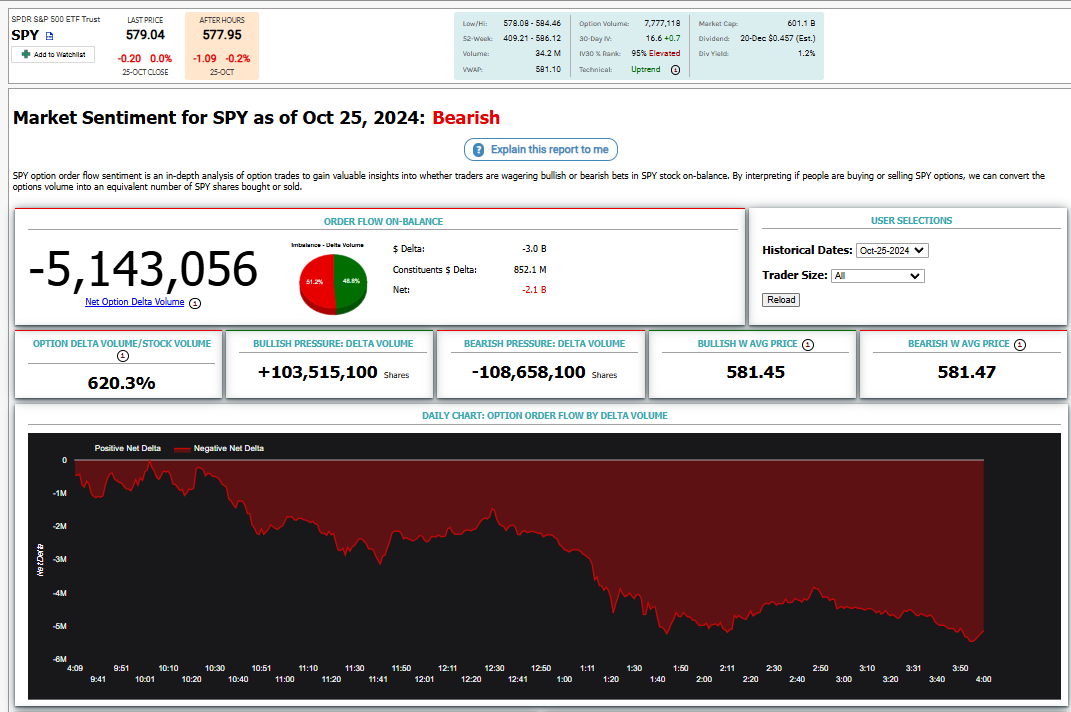Image resolution: width=1071 pixels, height=712 pixels.
Task: Click the Uptrend technical value
Action: coord(645,70)
